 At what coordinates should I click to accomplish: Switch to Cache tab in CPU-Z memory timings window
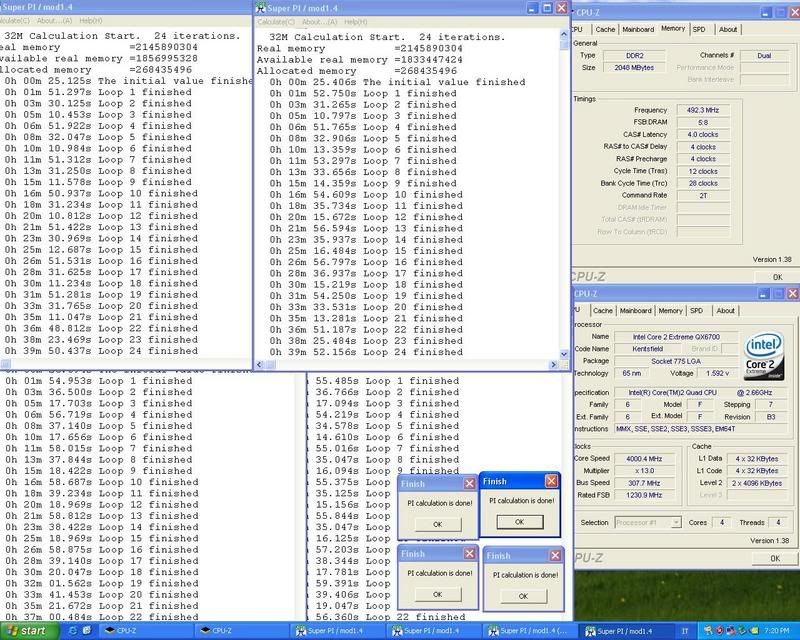pos(605,30)
